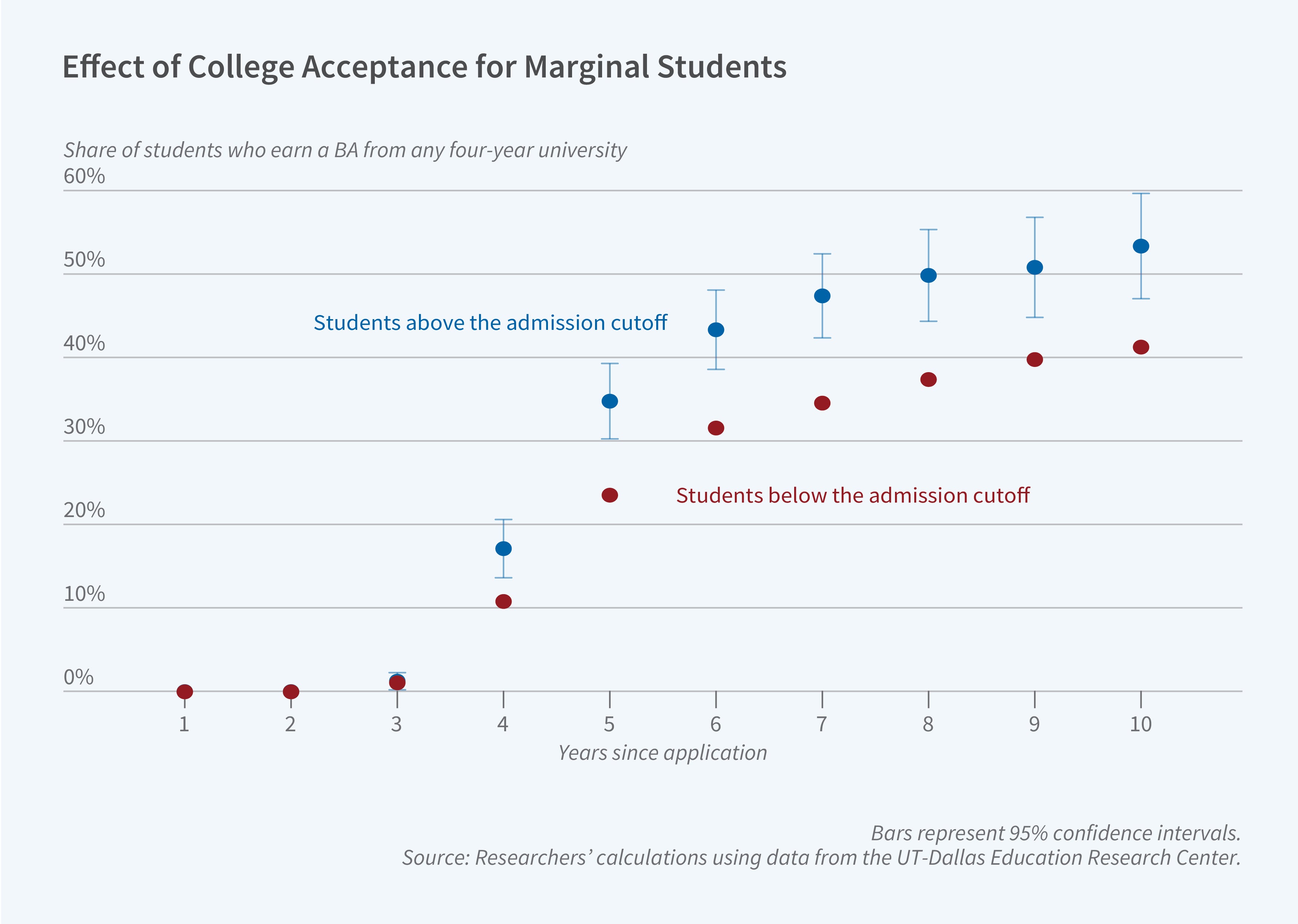Click the "Students above the admission cutoff" label
The height and width of the screenshot is (924, 1298).
[490, 322]
